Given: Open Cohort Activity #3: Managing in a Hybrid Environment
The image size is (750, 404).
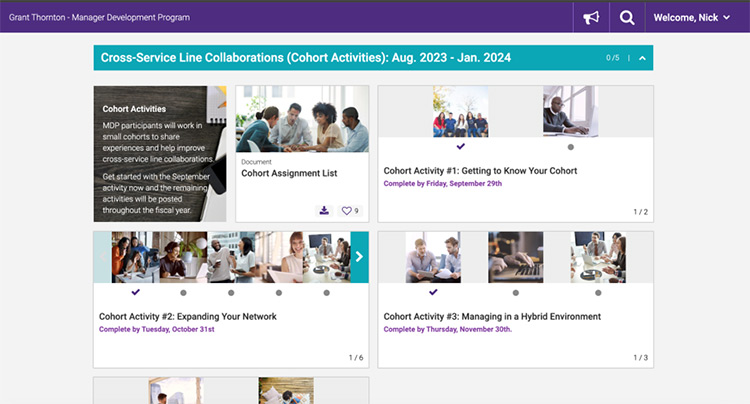Looking at the screenshot, I should point(492,317).
